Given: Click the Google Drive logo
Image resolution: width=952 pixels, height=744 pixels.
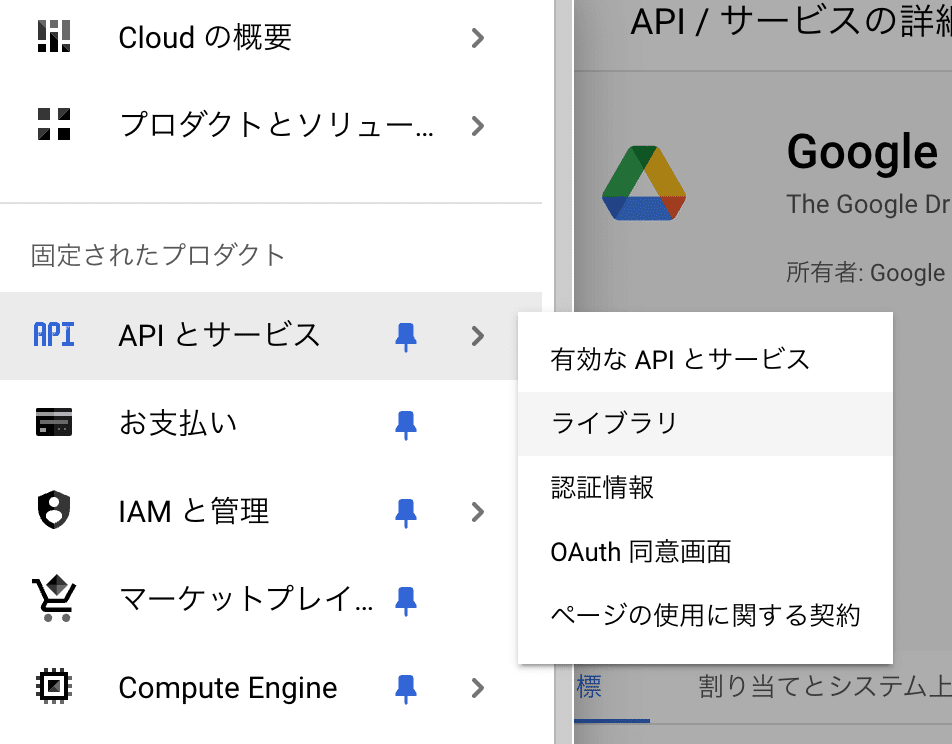Looking at the screenshot, I should coord(644,180).
